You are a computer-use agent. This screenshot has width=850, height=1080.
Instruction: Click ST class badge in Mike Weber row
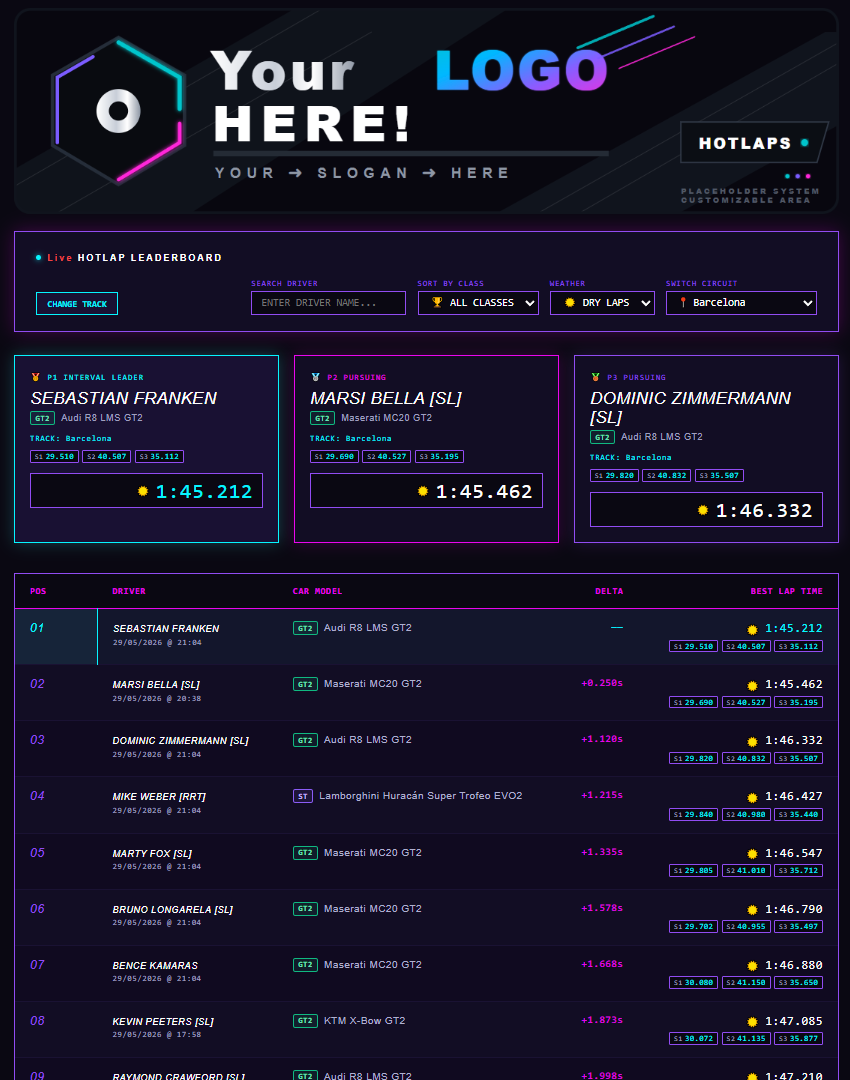[303, 796]
